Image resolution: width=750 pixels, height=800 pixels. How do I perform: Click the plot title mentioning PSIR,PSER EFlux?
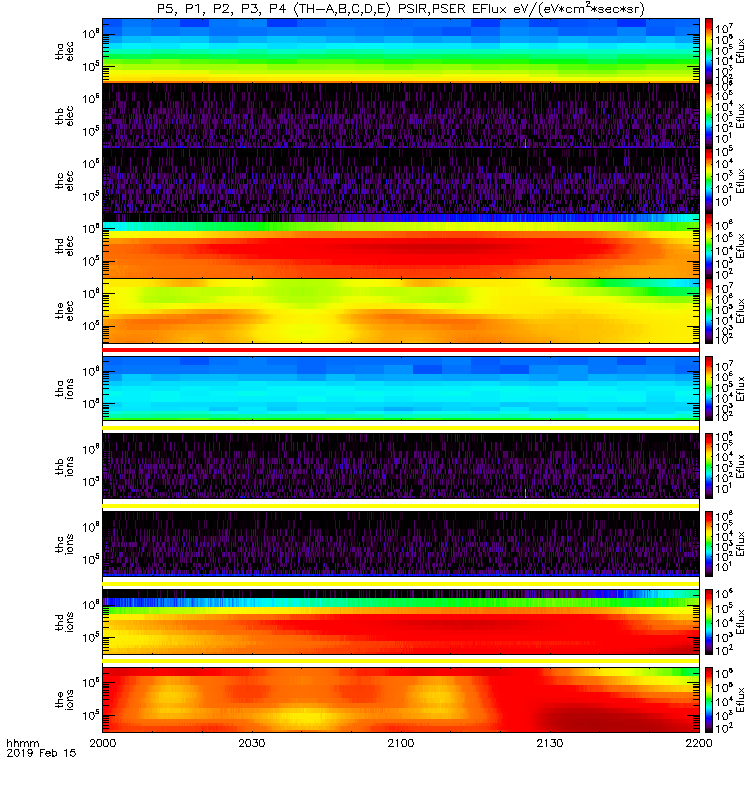(x=401, y=9)
